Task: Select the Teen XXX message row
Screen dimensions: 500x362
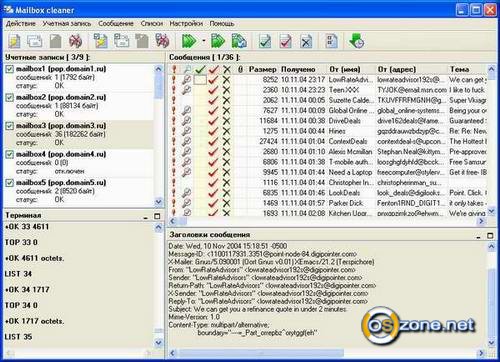Action: click(x=328, y=90)
